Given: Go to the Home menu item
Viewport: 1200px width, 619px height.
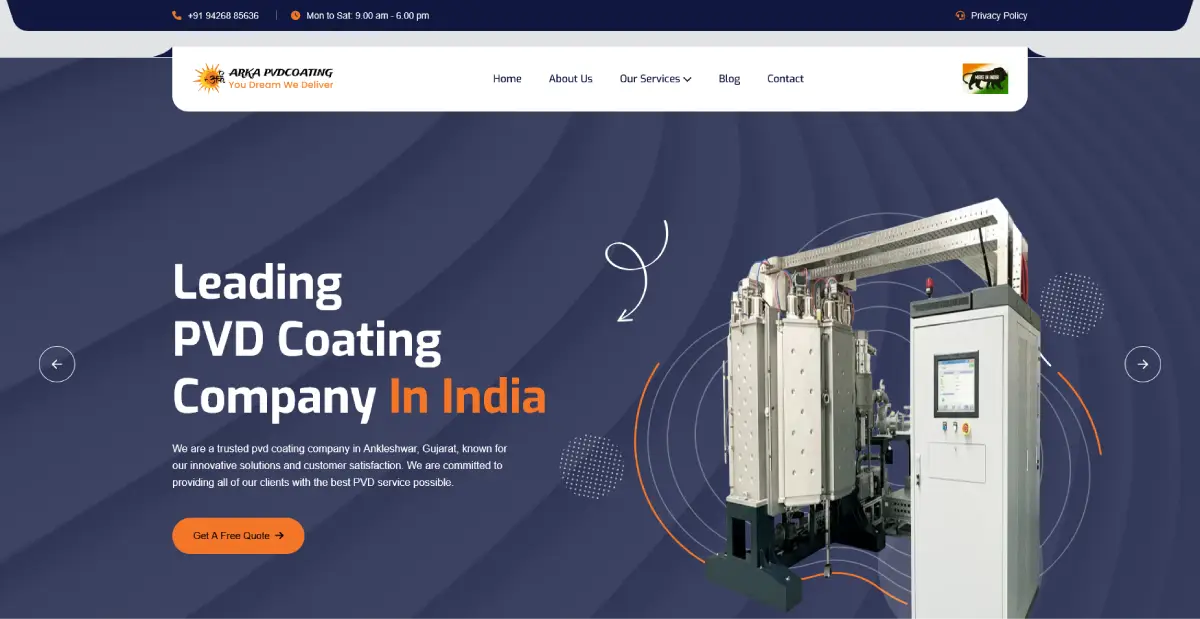Looking at the screenshot, I should (x=507, y=79).
